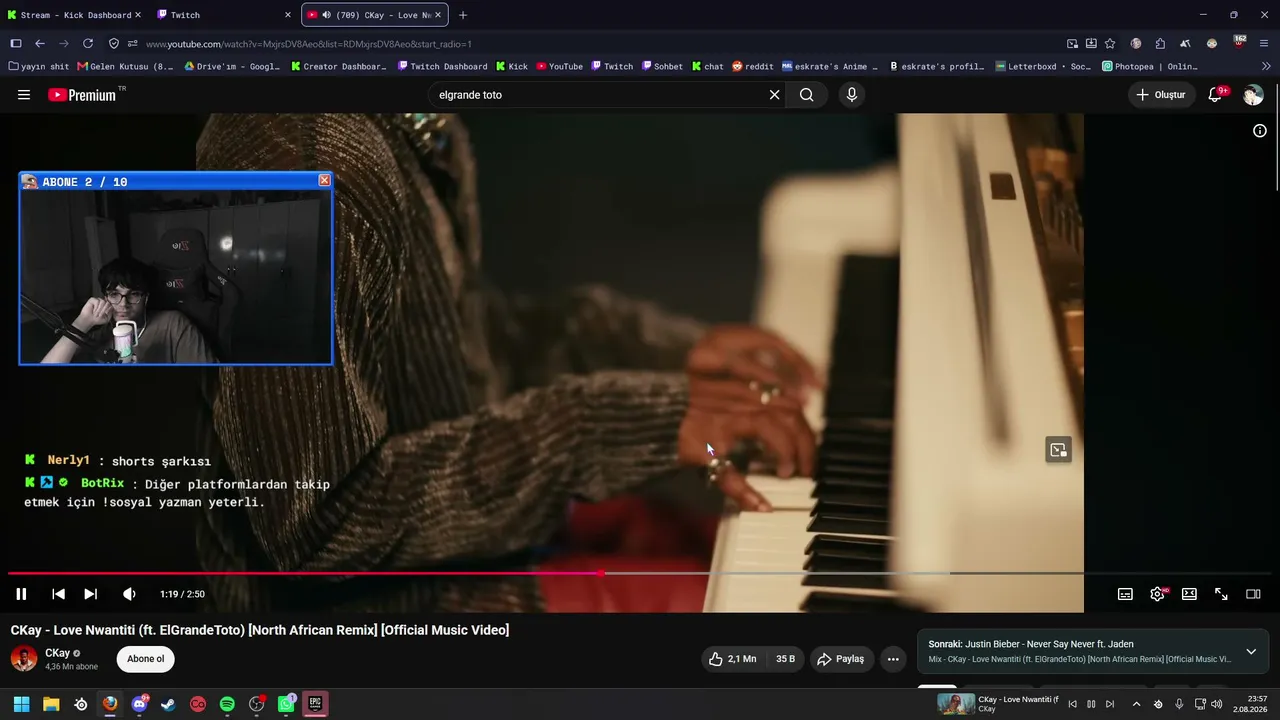Open Steam from the taskbar
This screenshot has width=1280, height=720.
[168, 704]
